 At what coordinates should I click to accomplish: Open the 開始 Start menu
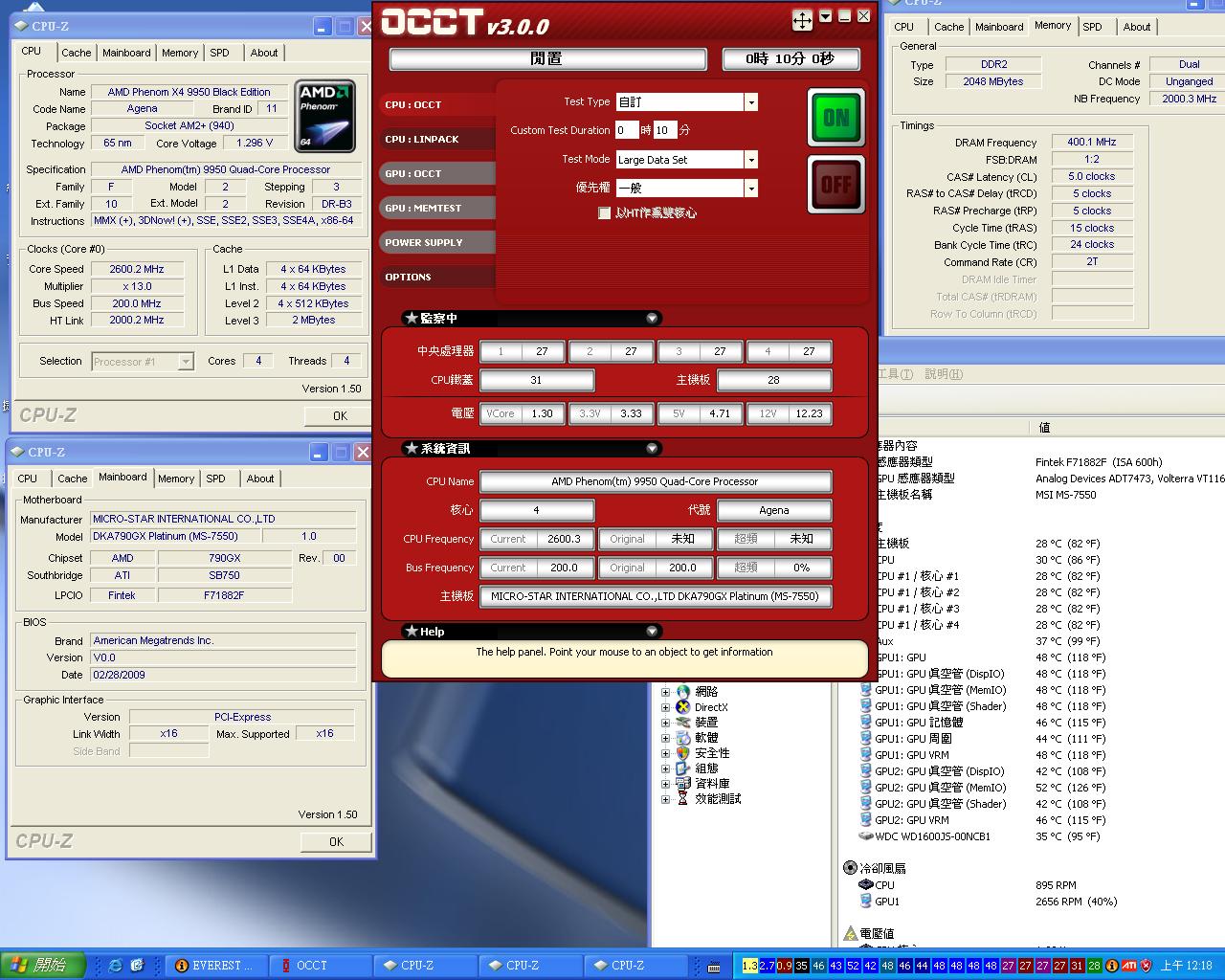[x=43, y=966]
